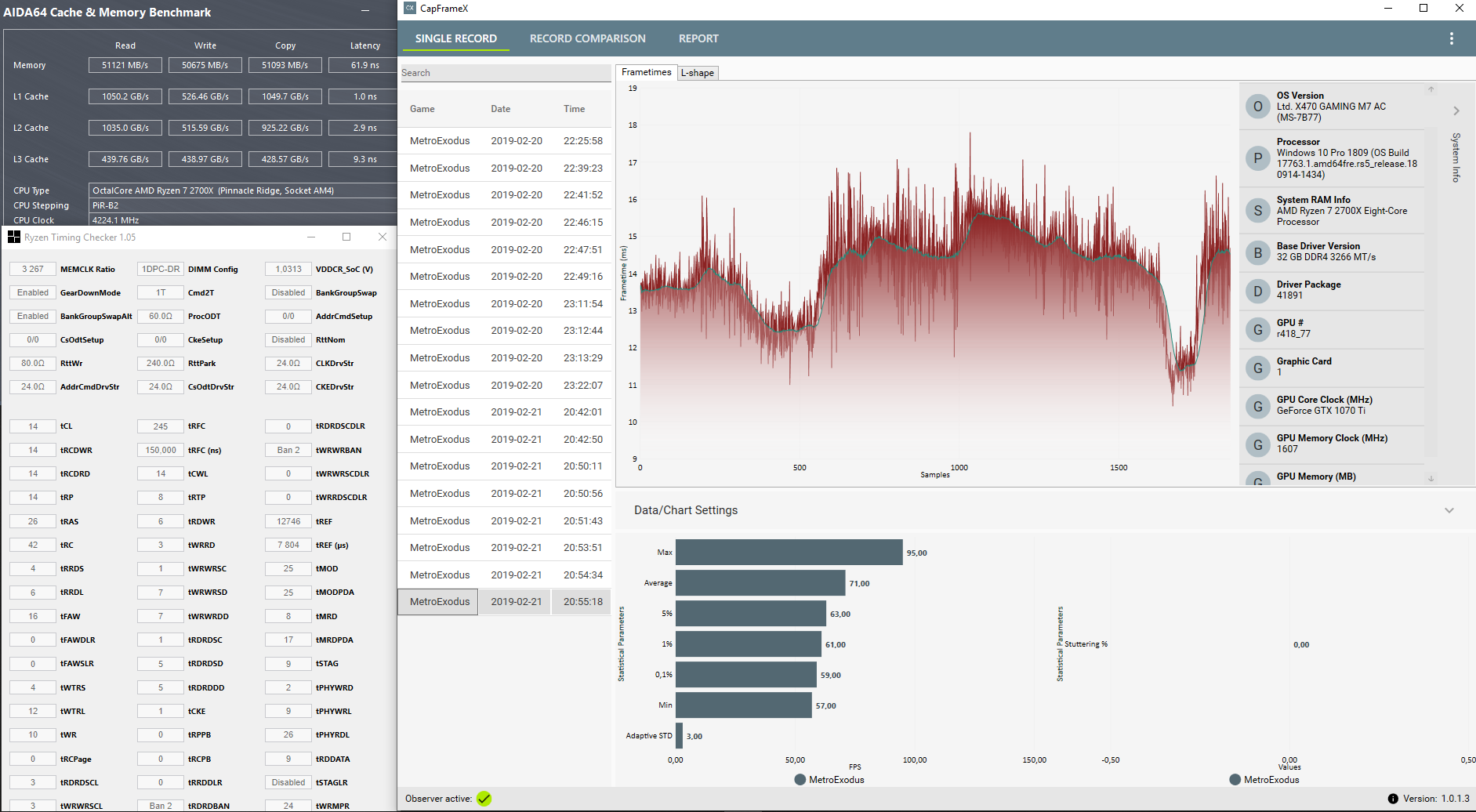Select the Frametimes chart tab

[x=646, y=72]
